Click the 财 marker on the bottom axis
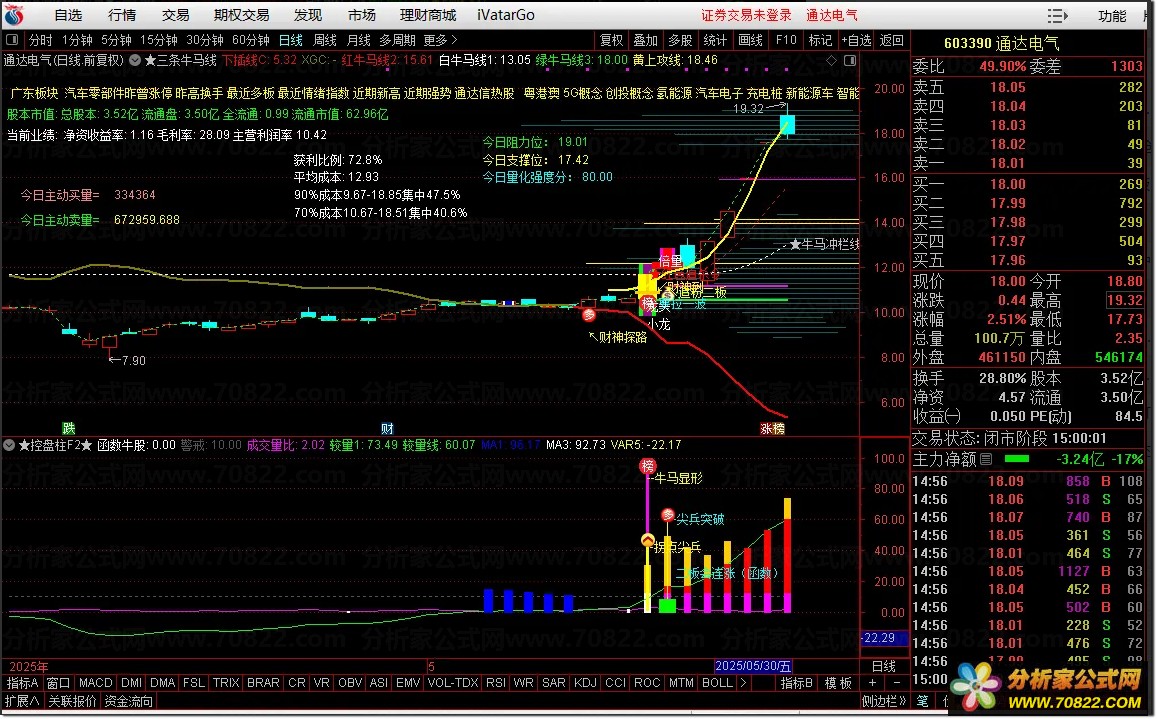Screen dimensions: 1158x719 point(387,428)
